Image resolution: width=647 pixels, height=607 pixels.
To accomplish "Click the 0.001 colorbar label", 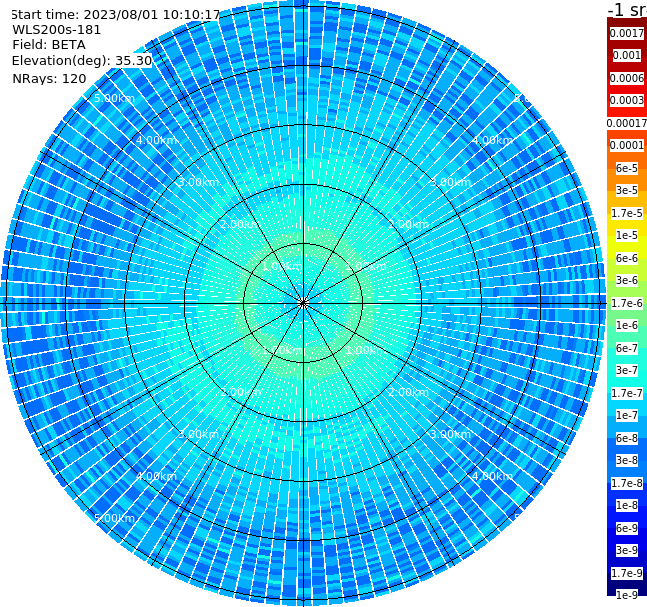I will click(x=627, y=55).
